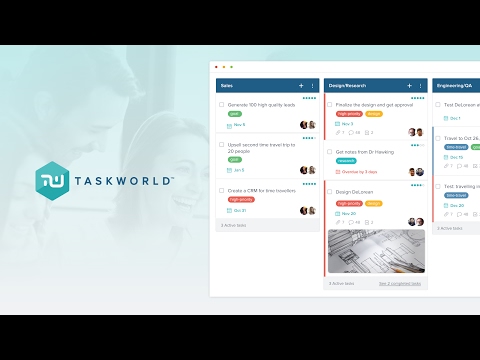Open the Sales list options menu
The image size is (480, 360).
coord(312,86)
